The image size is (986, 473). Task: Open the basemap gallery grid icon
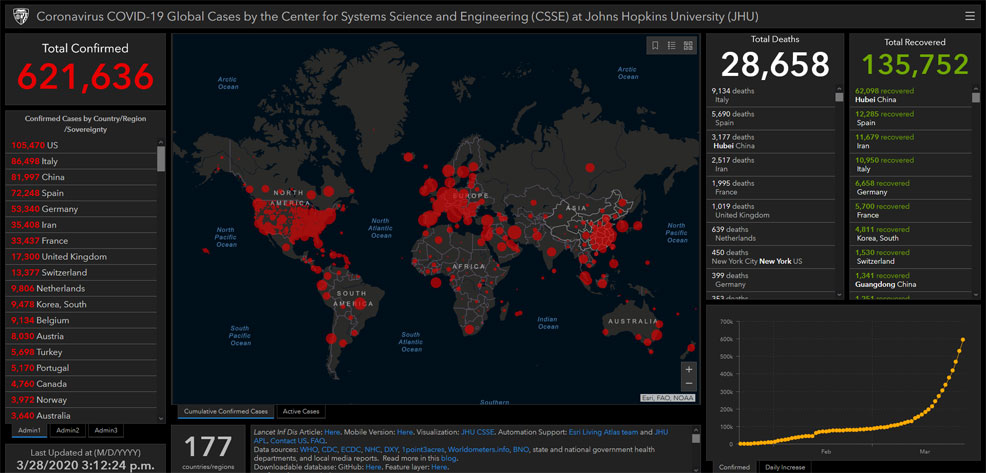688,45
